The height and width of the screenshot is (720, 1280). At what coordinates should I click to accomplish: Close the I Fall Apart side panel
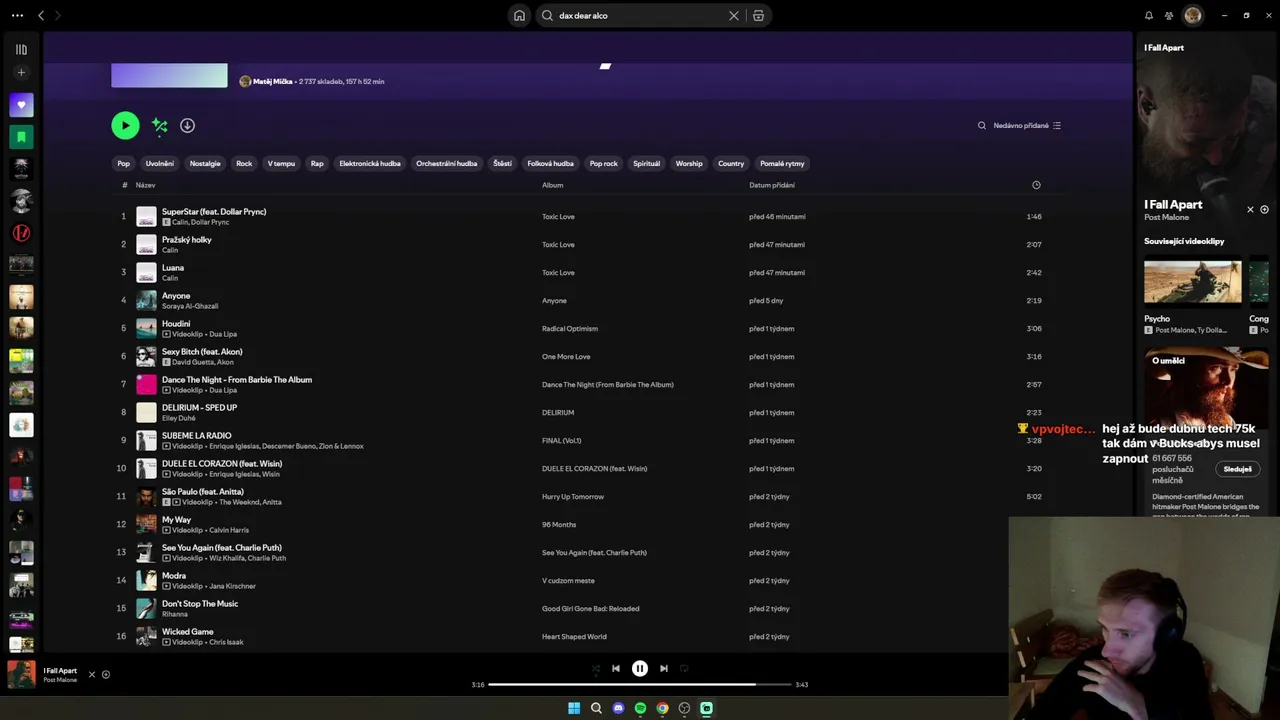pyautogui.click(x=1250, y=210)
